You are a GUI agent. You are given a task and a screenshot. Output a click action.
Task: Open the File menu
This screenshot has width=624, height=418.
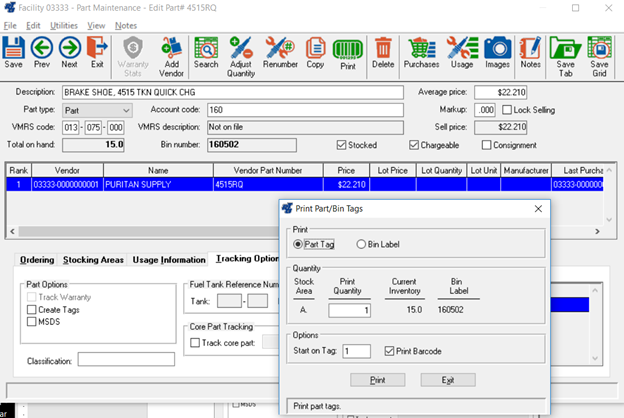10,25
